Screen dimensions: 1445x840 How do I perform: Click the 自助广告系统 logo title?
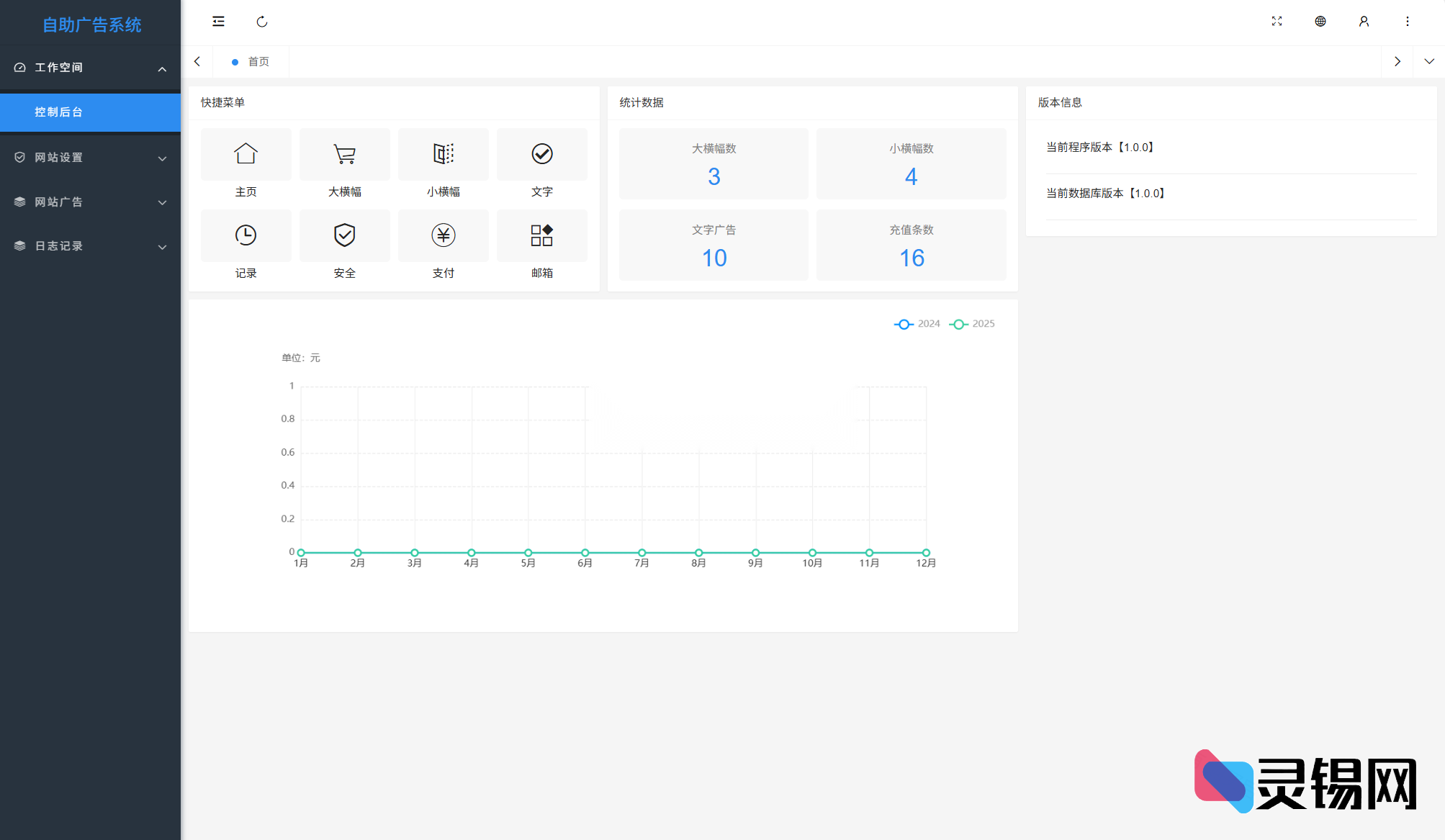[x=91, y=24]
